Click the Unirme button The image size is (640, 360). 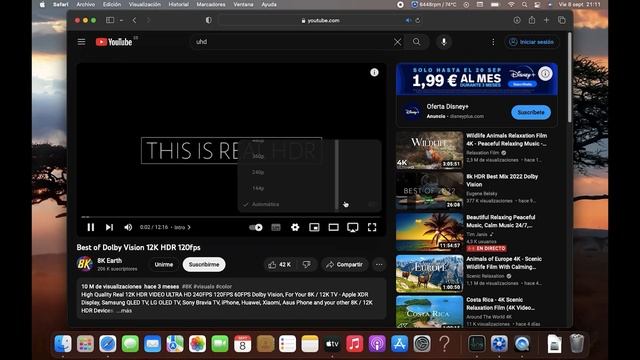point(164,264)
